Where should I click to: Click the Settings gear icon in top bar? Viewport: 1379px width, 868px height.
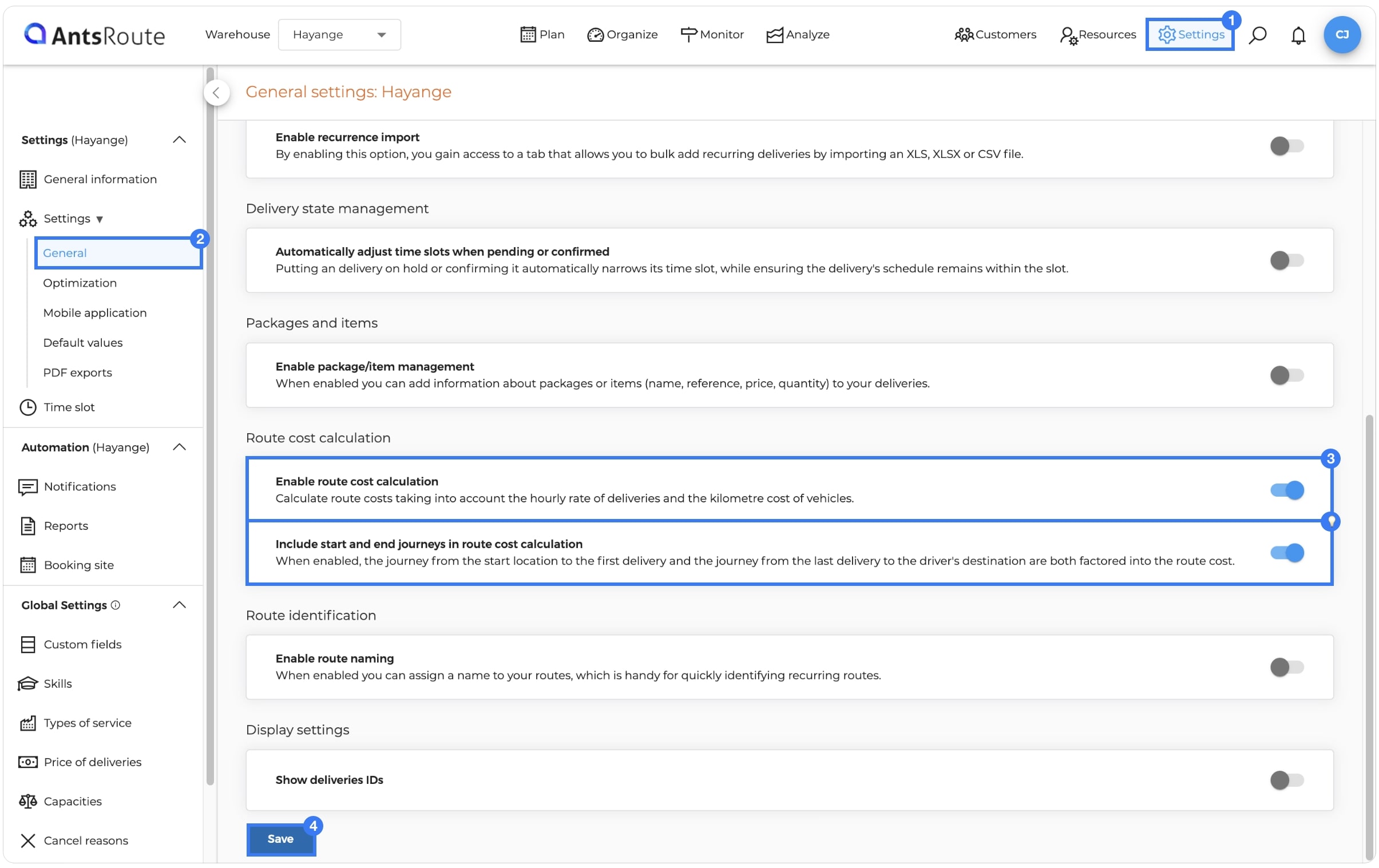point(1167,35)
